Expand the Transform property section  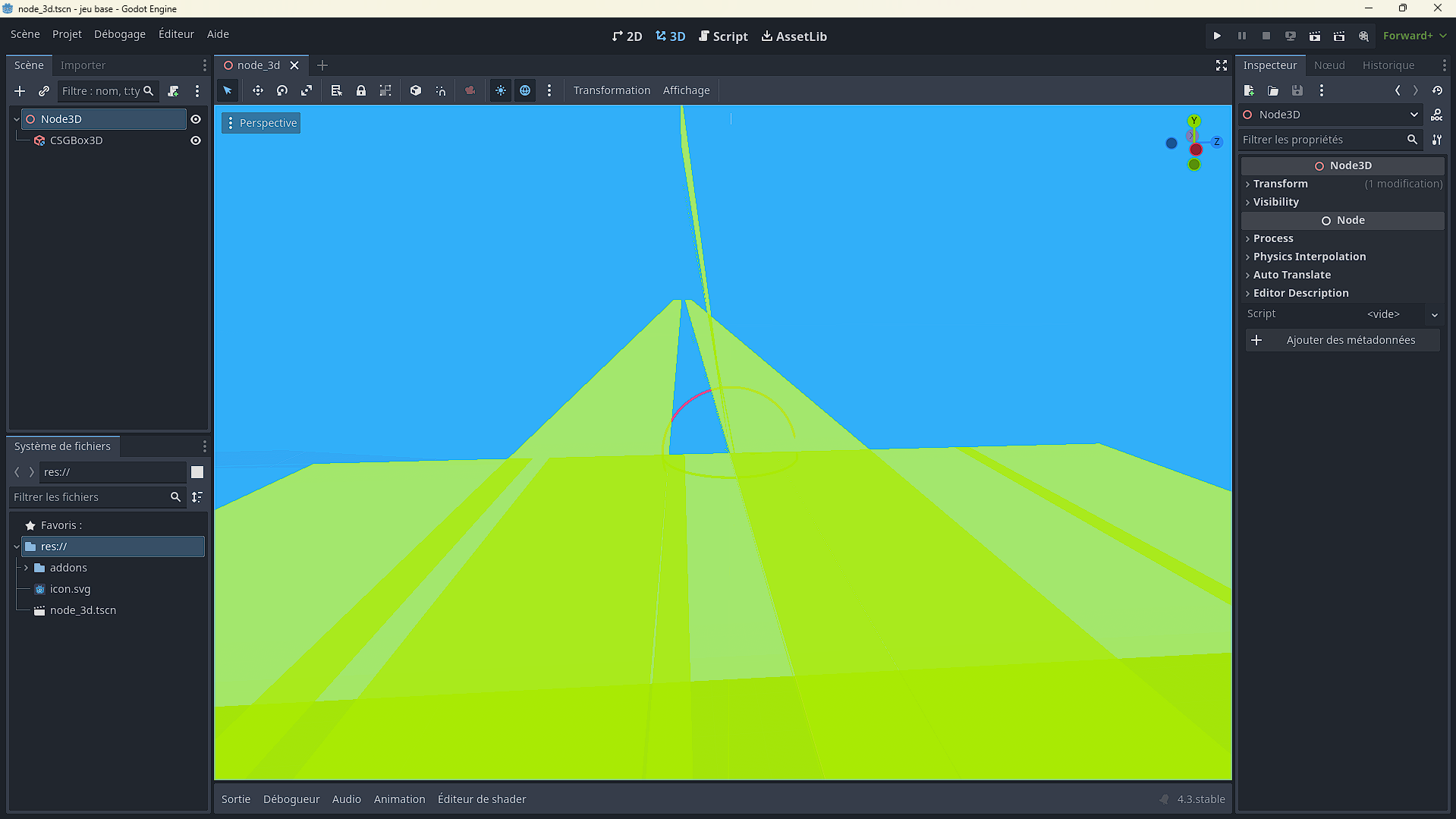point(1343,184)
